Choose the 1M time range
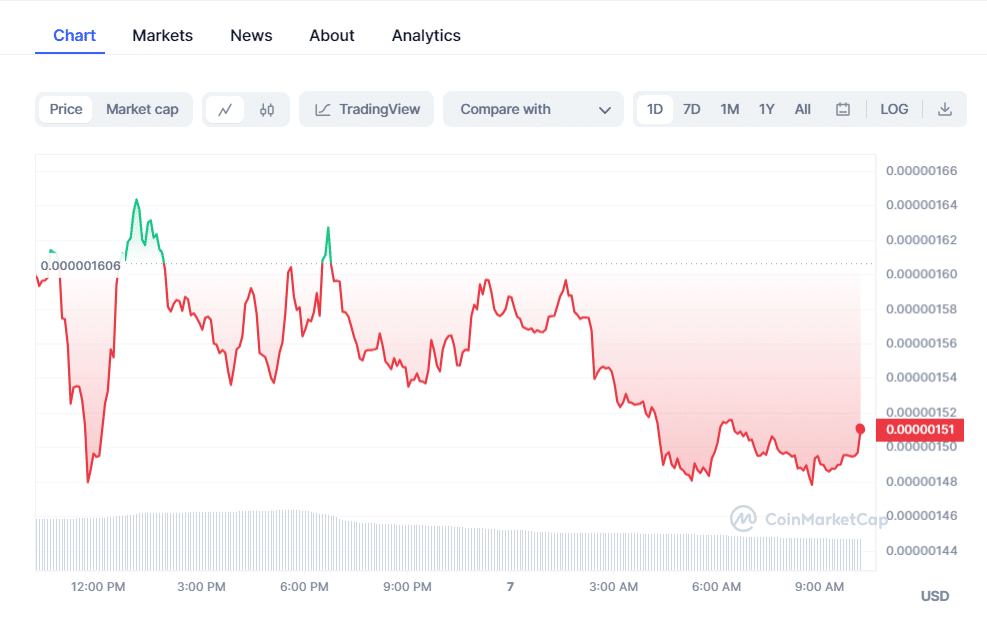This screenshot has height=621, width=987. pos(730,109)
